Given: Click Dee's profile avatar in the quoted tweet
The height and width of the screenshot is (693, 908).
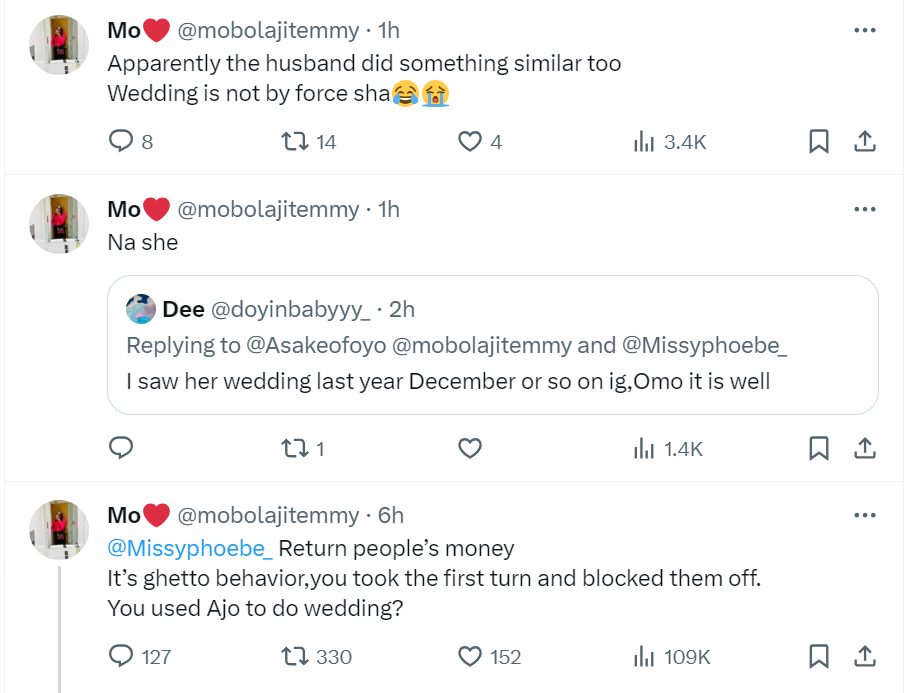Looking at the screenshot, I should (141, 310).
